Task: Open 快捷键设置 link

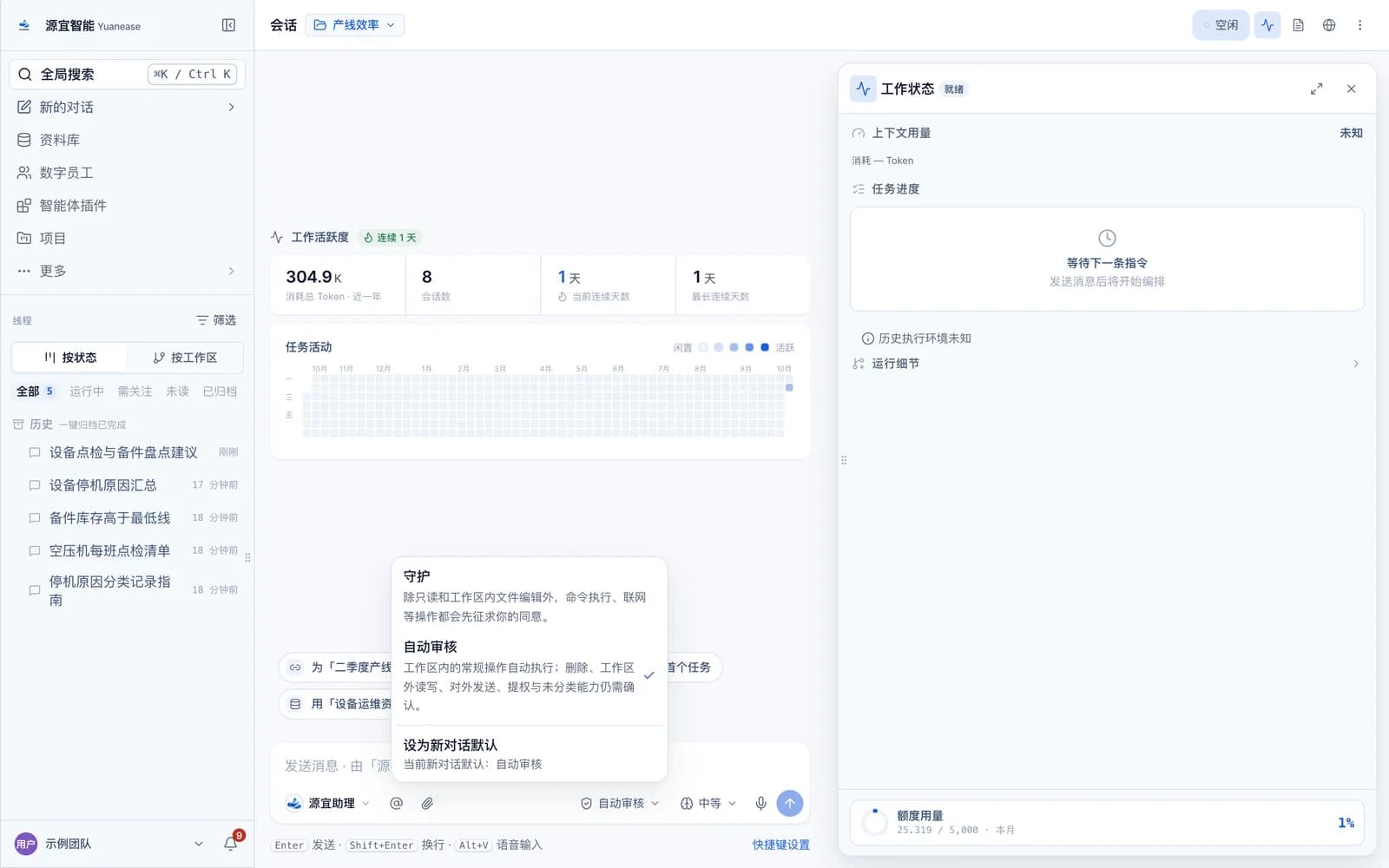Action: coord(781,845)
